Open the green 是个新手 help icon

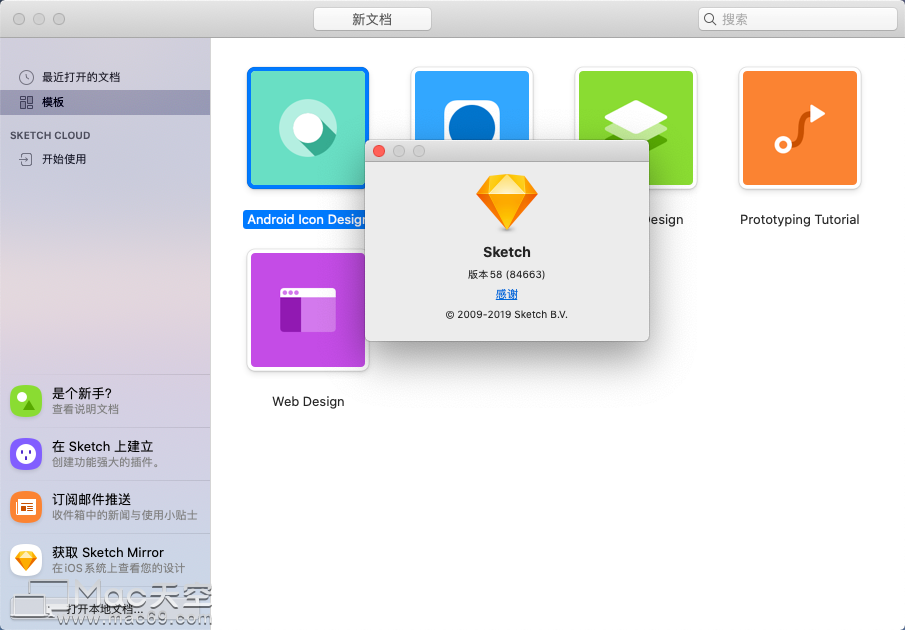(x=26, y=401)
